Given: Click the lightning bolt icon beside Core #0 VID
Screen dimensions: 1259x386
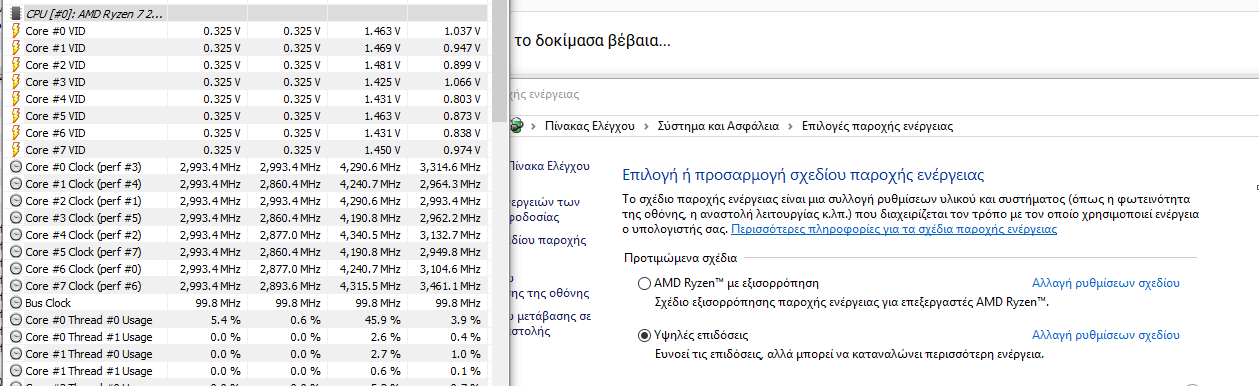Looking at the screenshot, I should [x=16, y=31].
